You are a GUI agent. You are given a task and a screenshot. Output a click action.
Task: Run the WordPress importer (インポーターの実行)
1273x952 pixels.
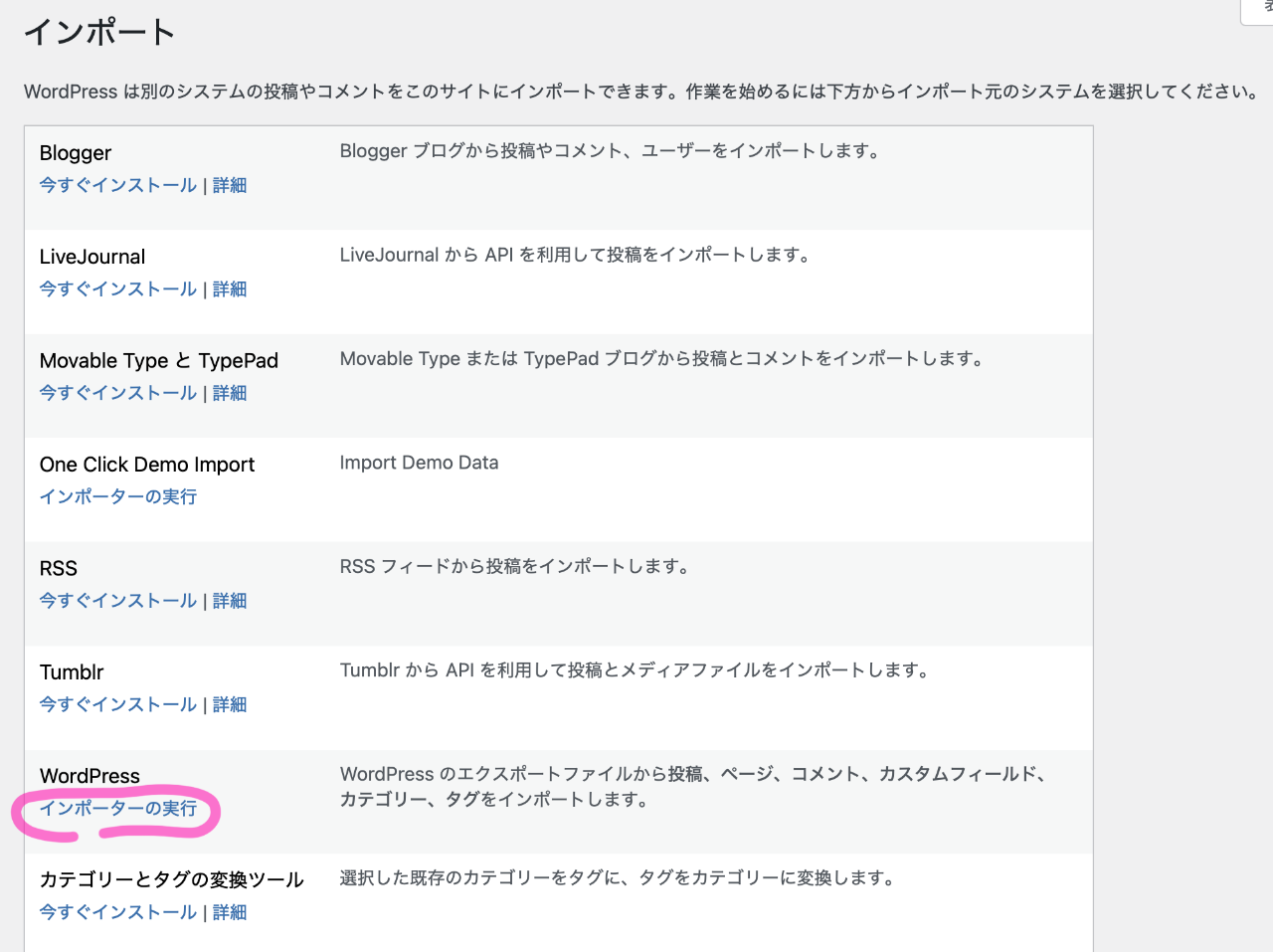tap(118, 809)
